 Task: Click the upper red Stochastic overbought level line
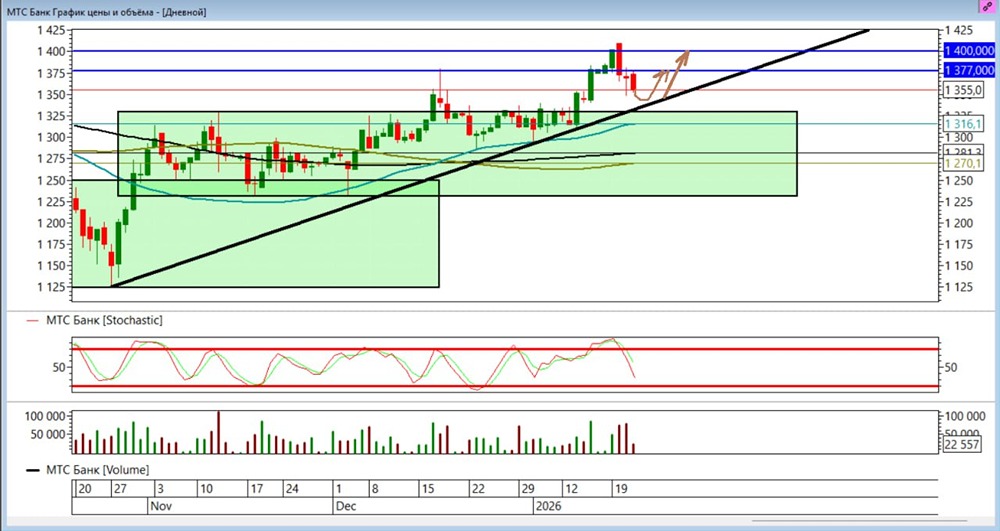click(x=505, y=349)
